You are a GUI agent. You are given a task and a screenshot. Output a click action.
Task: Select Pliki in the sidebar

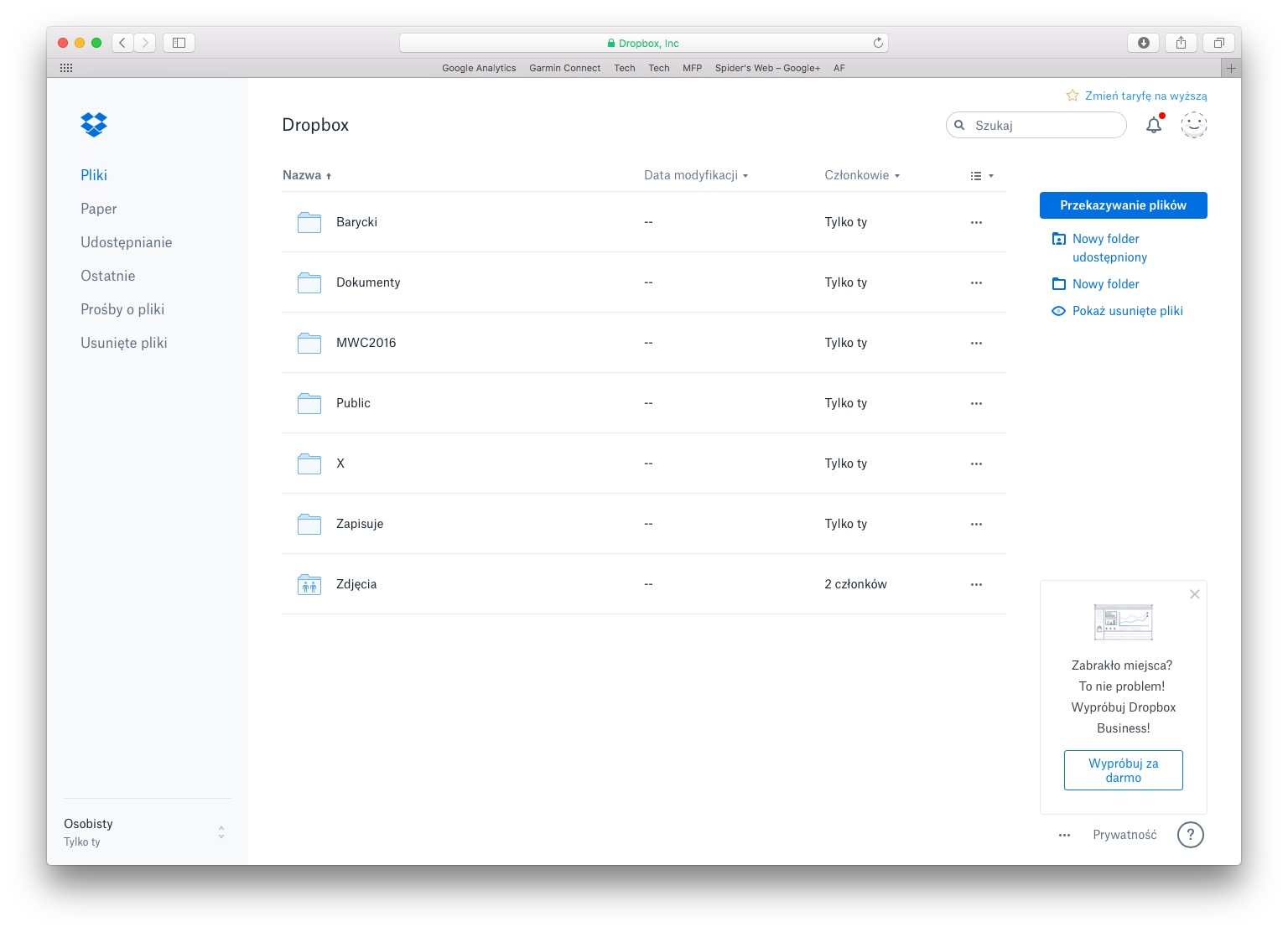[x=94, y=175]
